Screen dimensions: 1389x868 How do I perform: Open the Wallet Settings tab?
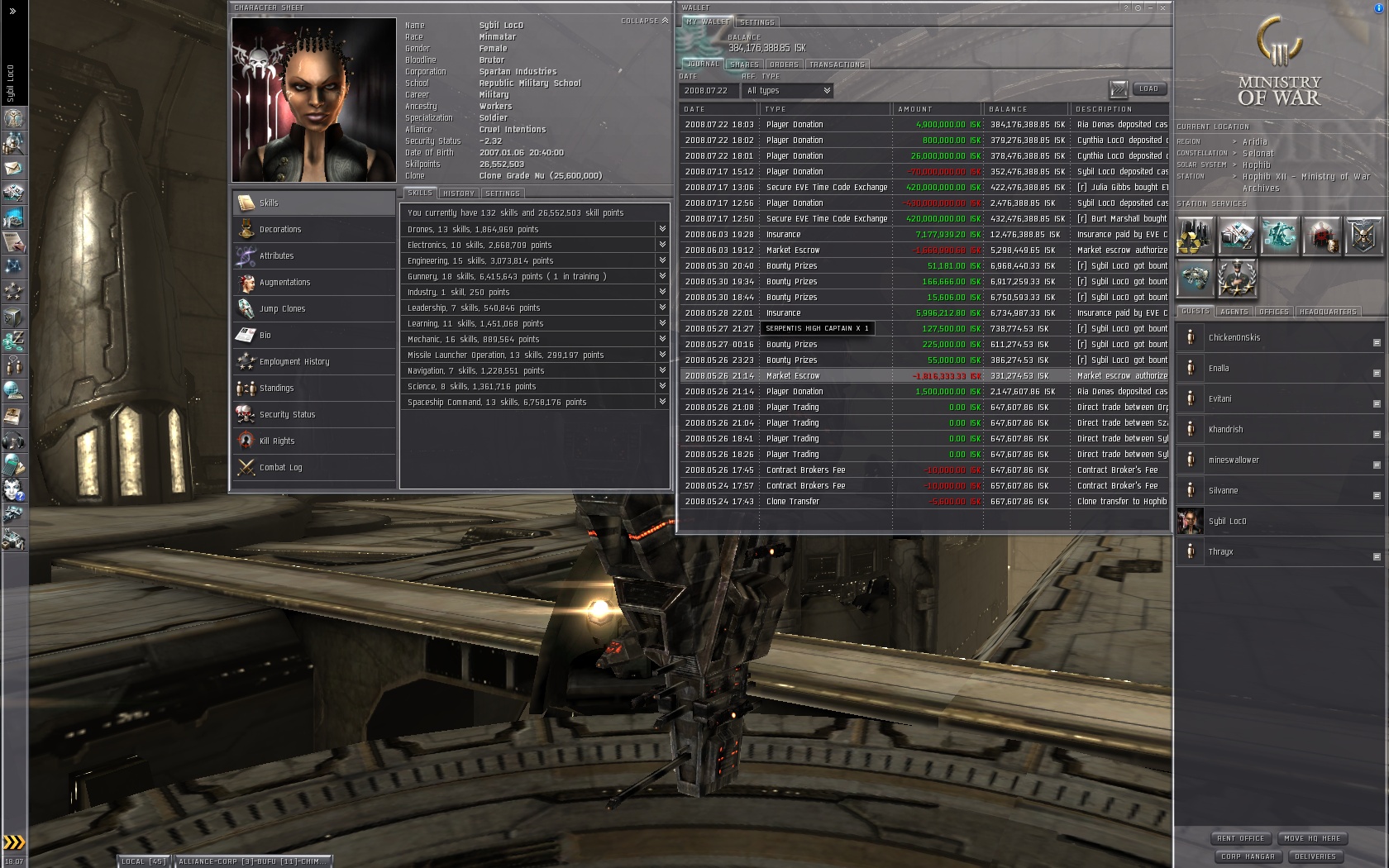[757, 22]
